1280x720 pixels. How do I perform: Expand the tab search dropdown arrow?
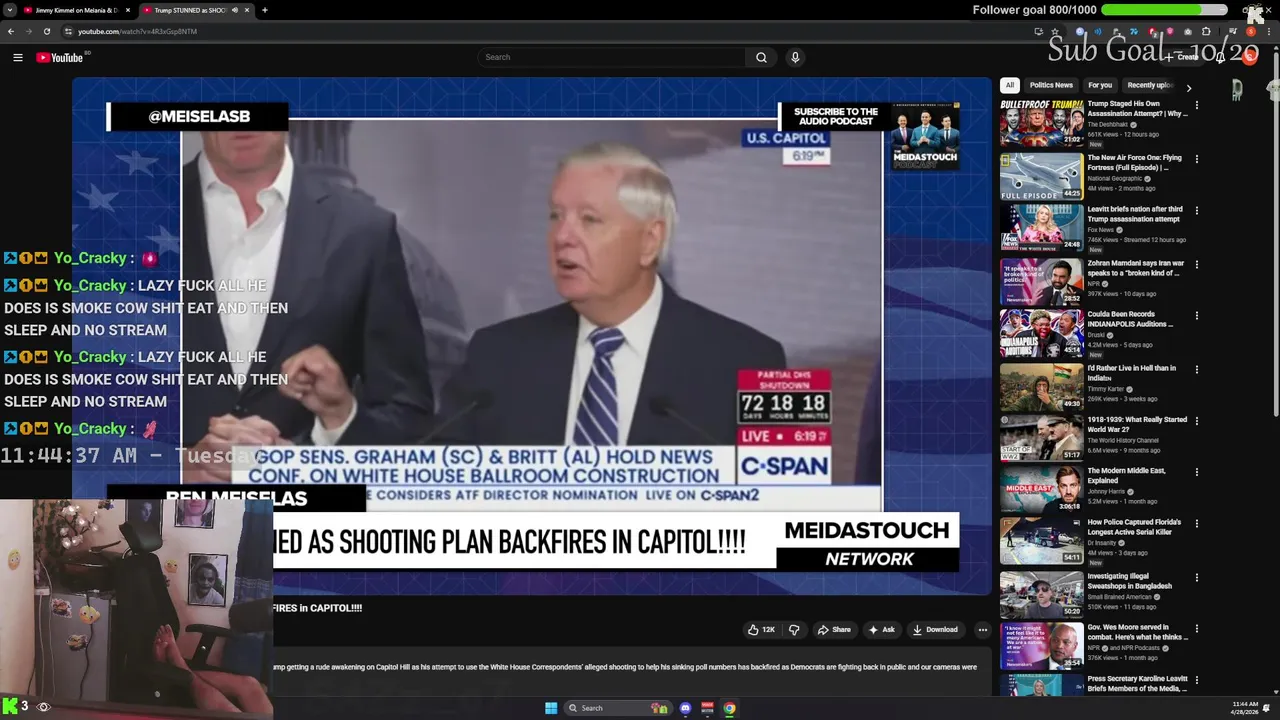[9, 10]
